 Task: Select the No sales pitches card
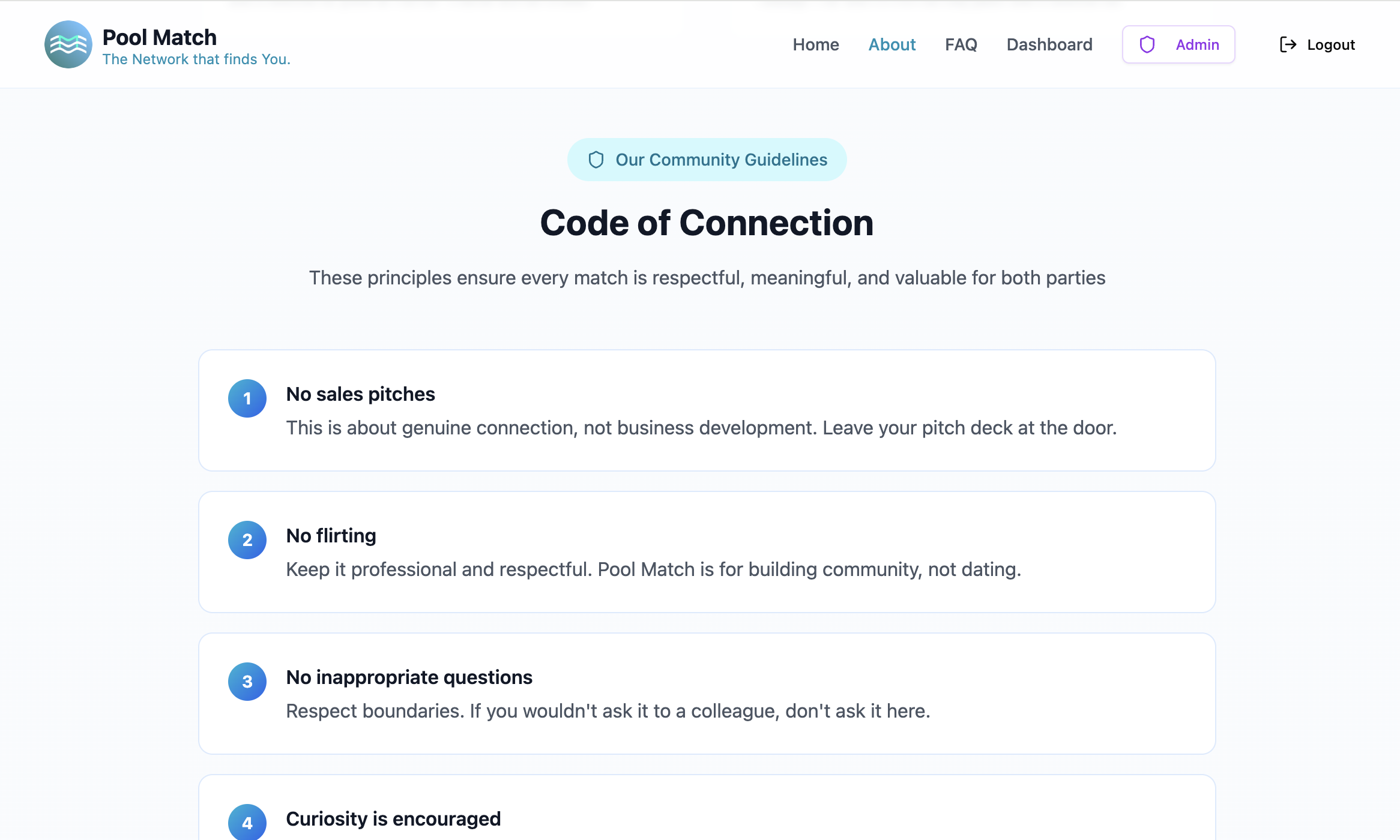[707, 410]
